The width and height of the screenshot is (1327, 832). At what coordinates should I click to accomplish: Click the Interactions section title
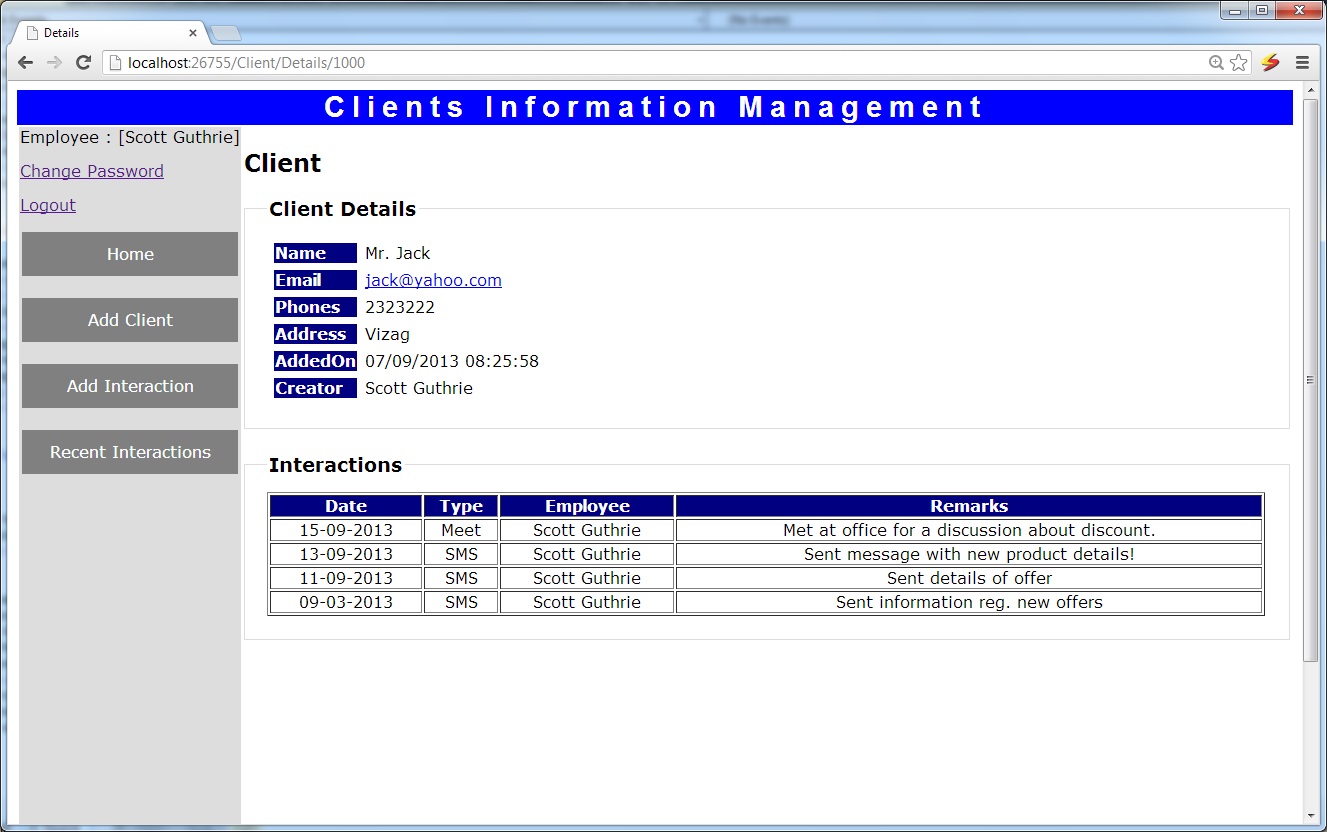point(335,465)
